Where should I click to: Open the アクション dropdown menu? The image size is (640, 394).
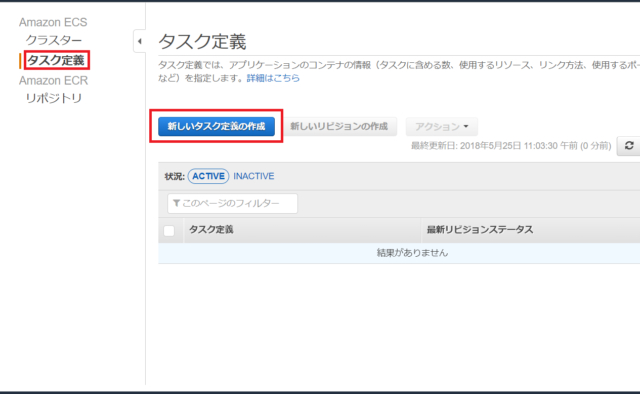coord(442,127)
